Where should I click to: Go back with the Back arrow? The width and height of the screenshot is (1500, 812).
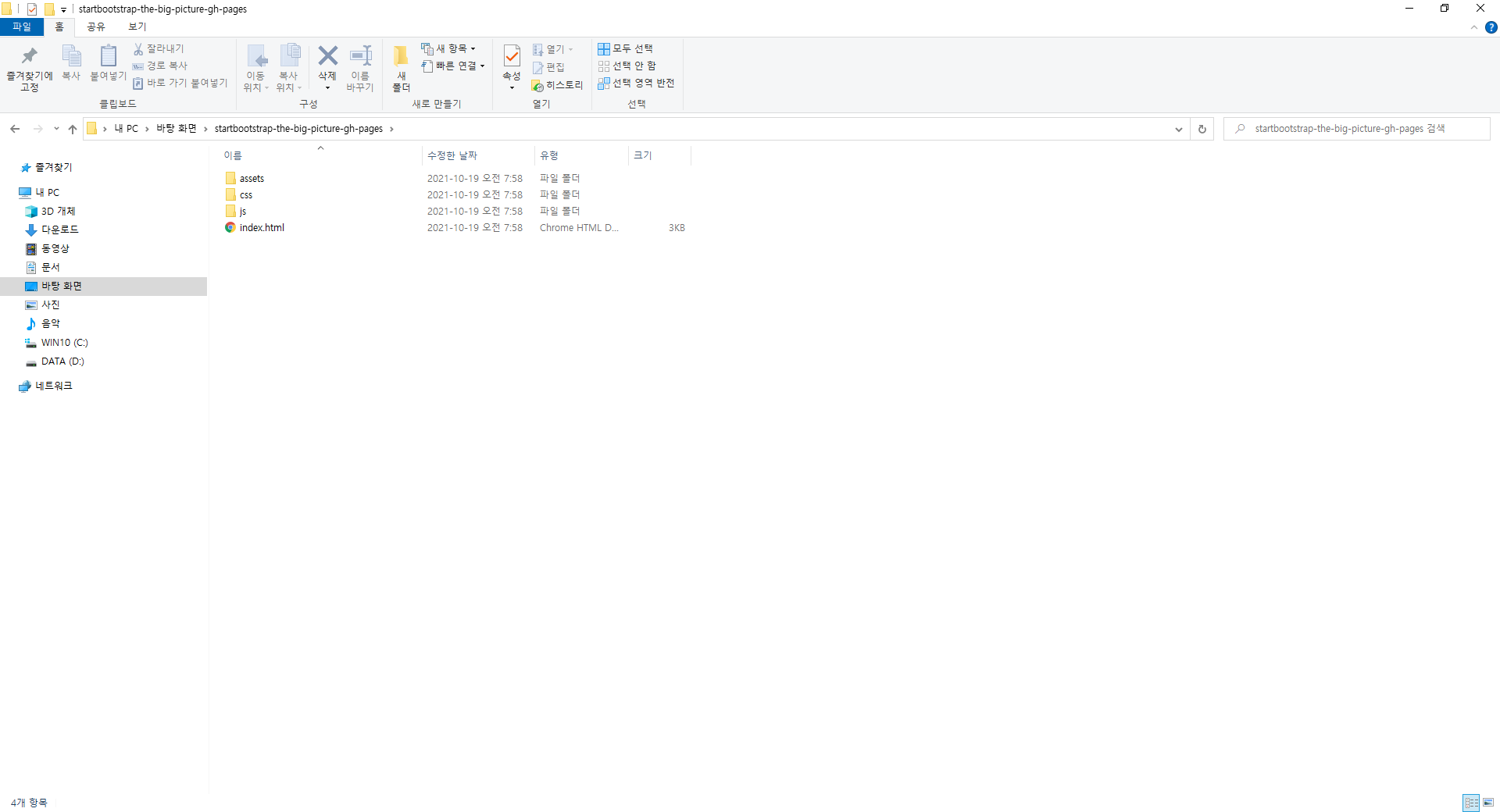(x=15, y=129)
